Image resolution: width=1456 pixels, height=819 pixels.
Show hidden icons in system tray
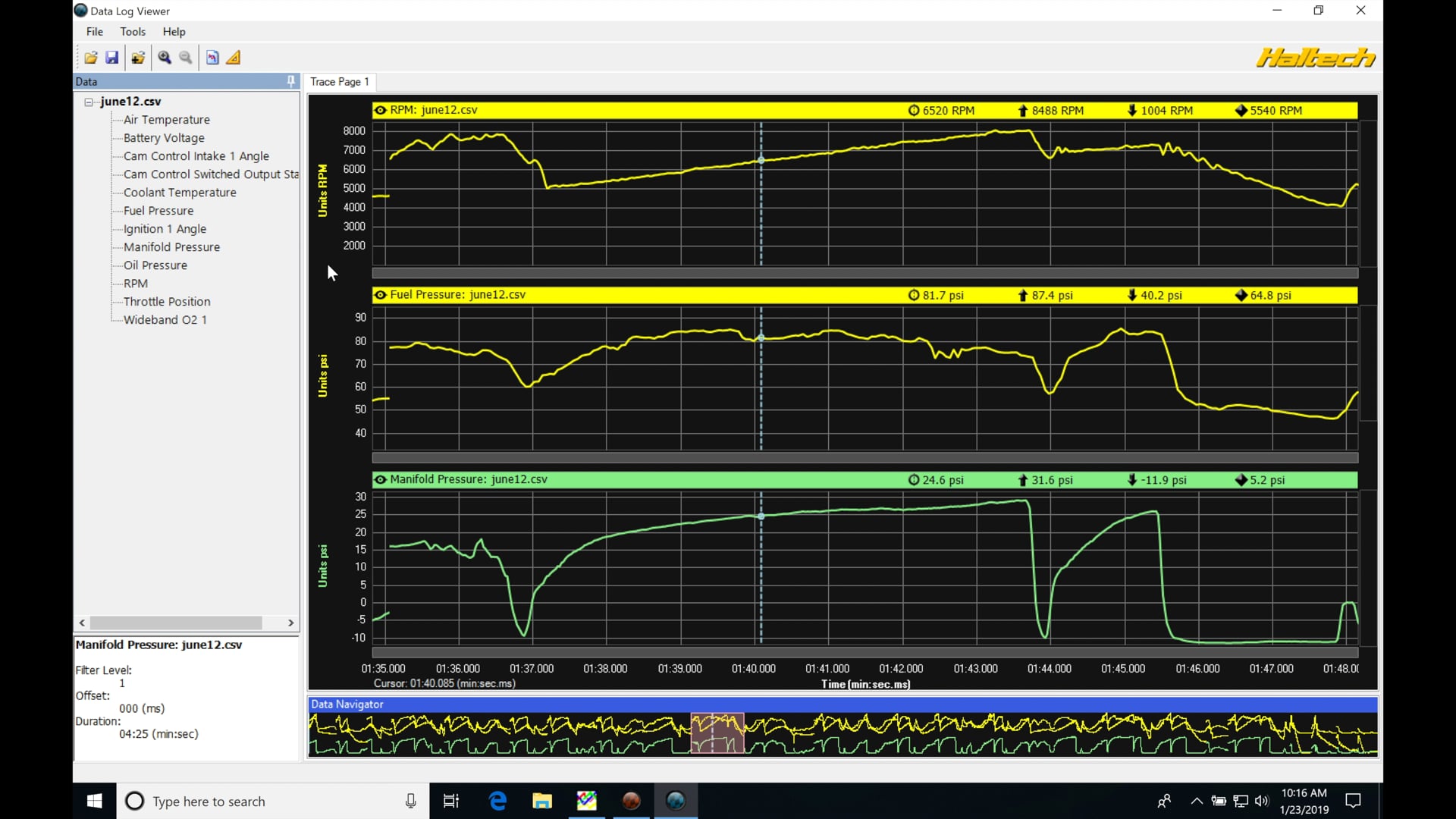tap(1197, 801)
